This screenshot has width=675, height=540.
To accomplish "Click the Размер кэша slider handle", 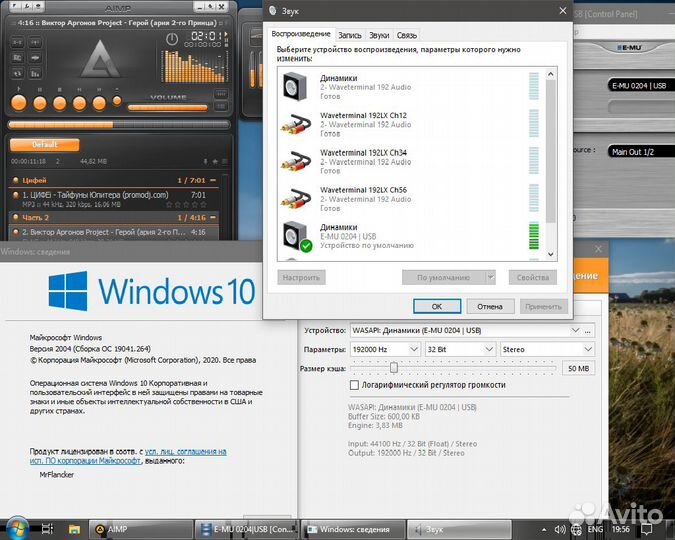I will click(394, 368).
